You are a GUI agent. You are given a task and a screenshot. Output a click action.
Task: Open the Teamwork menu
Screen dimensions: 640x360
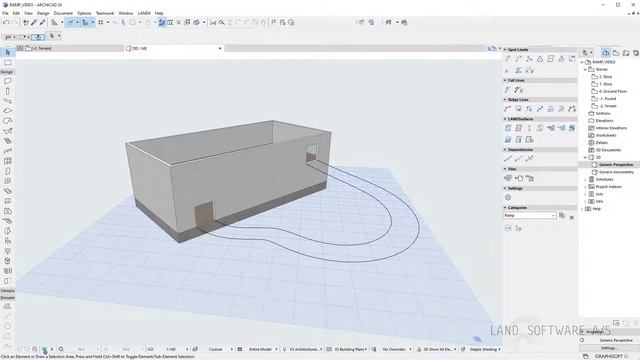[105, 13]
